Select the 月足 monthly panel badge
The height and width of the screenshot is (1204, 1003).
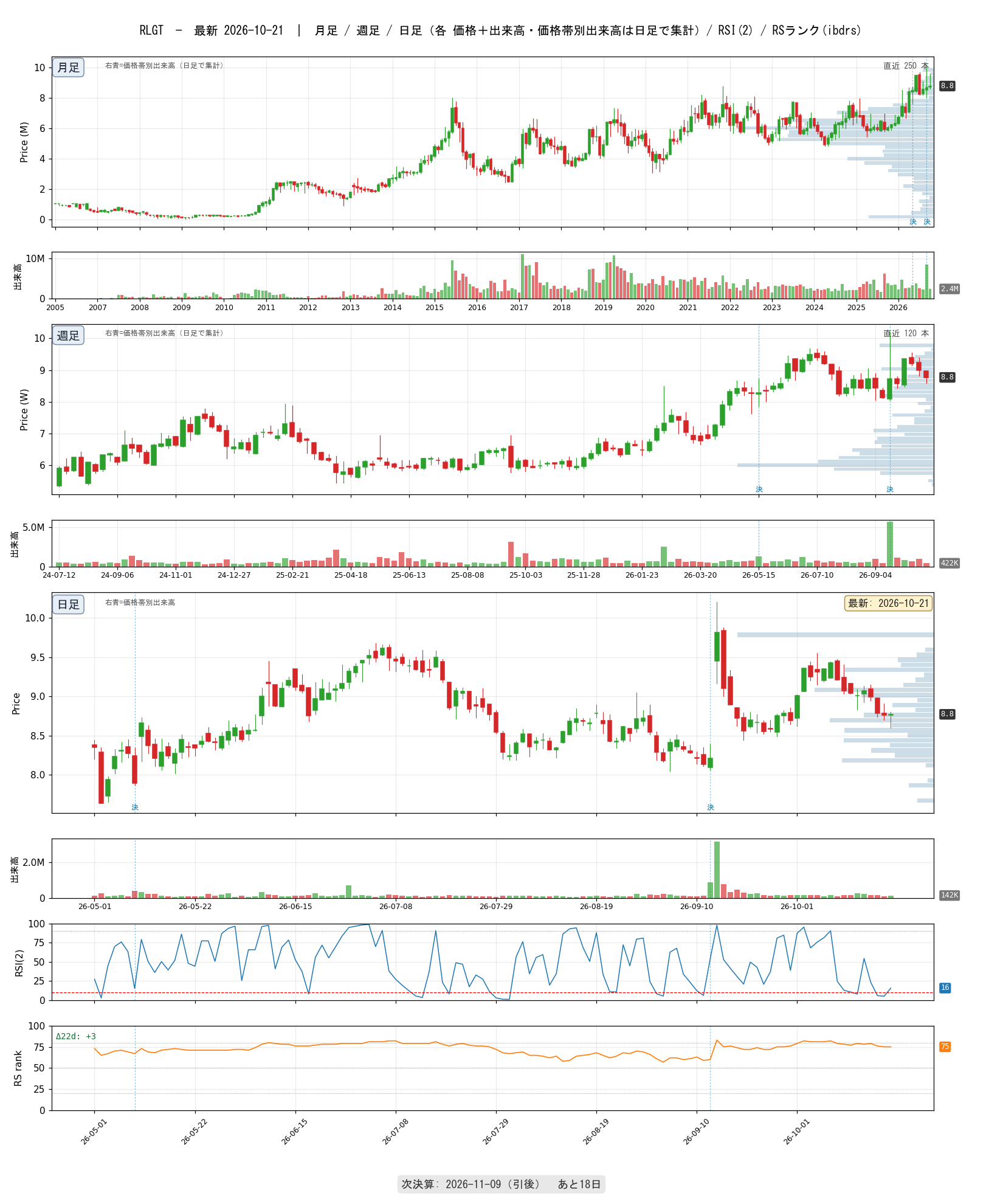click(68, 67)
